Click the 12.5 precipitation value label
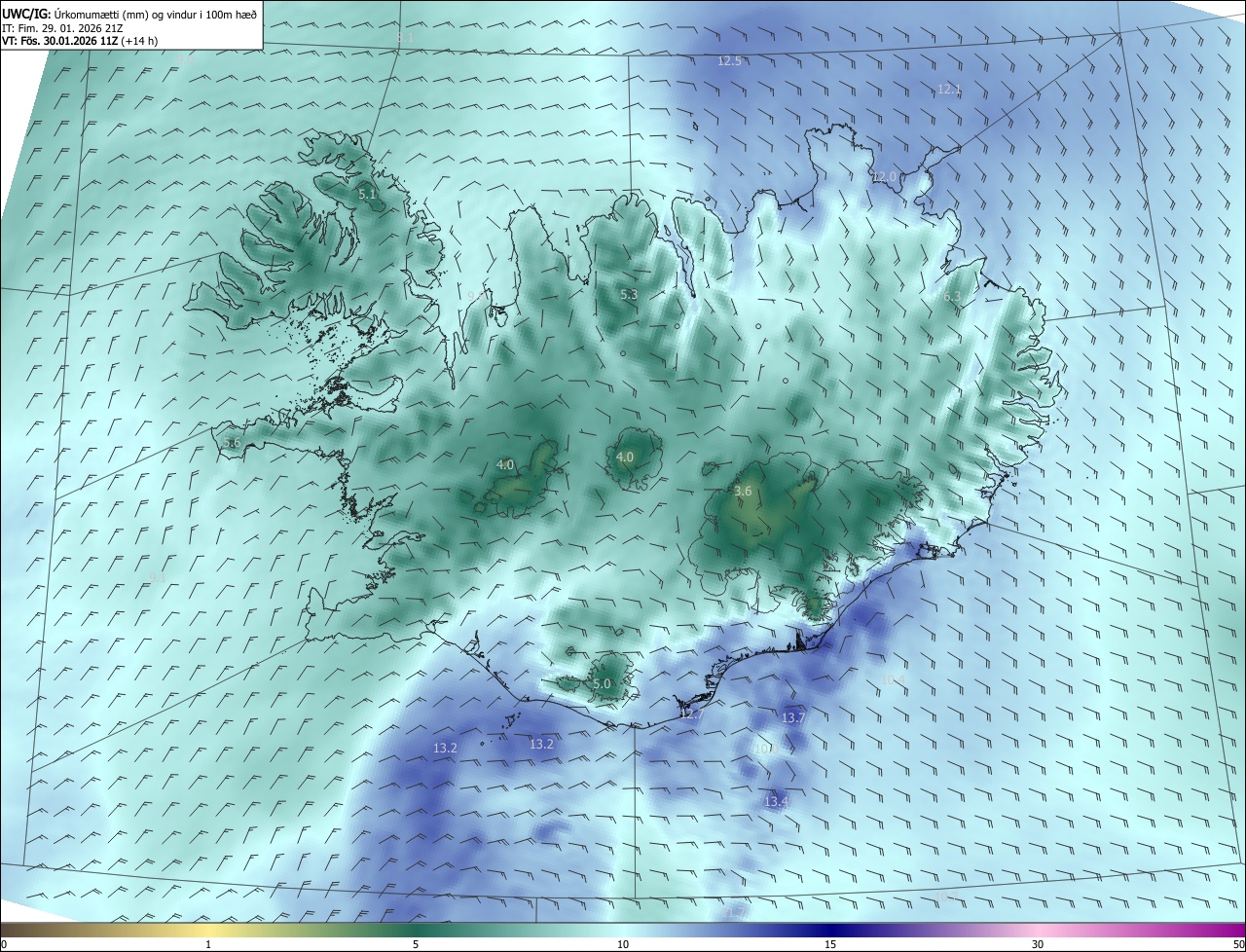Screen dimensions: 1246x952 729,60
